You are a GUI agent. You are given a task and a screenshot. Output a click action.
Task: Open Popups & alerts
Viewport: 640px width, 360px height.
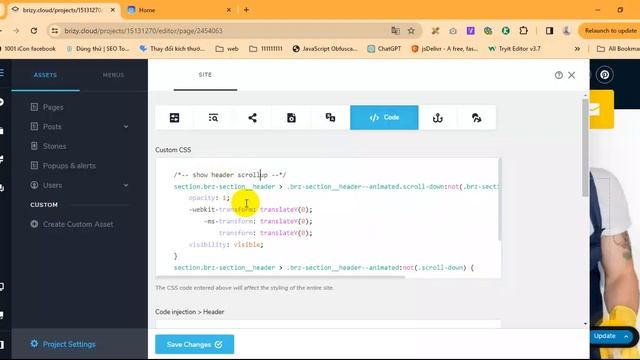click(69, 166)
